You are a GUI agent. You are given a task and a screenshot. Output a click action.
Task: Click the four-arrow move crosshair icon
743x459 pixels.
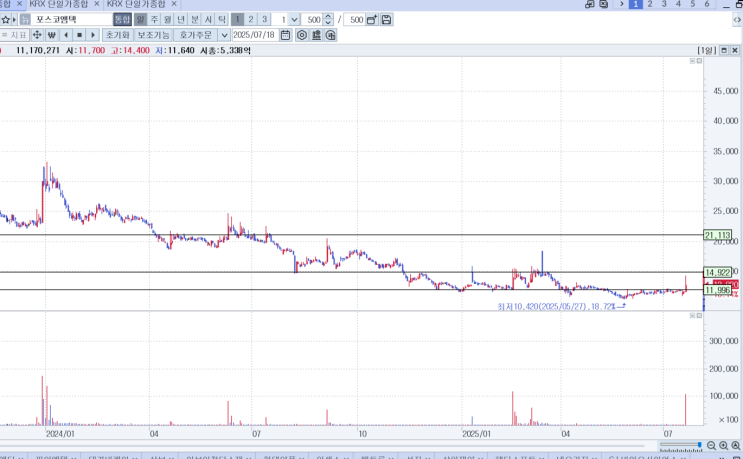click(37, 35)
